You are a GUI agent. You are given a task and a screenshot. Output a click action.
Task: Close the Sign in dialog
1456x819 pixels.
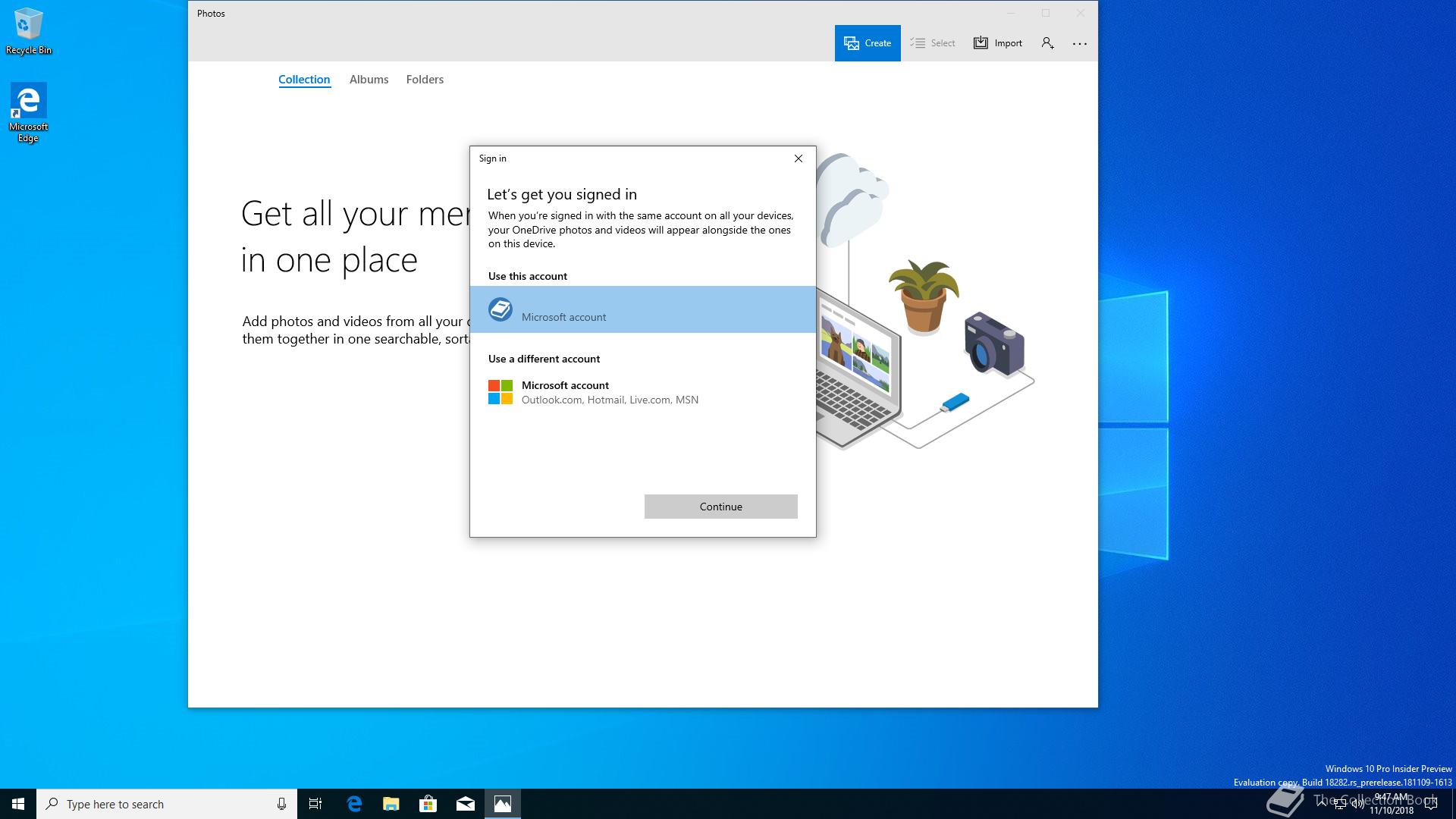[798, 158]
